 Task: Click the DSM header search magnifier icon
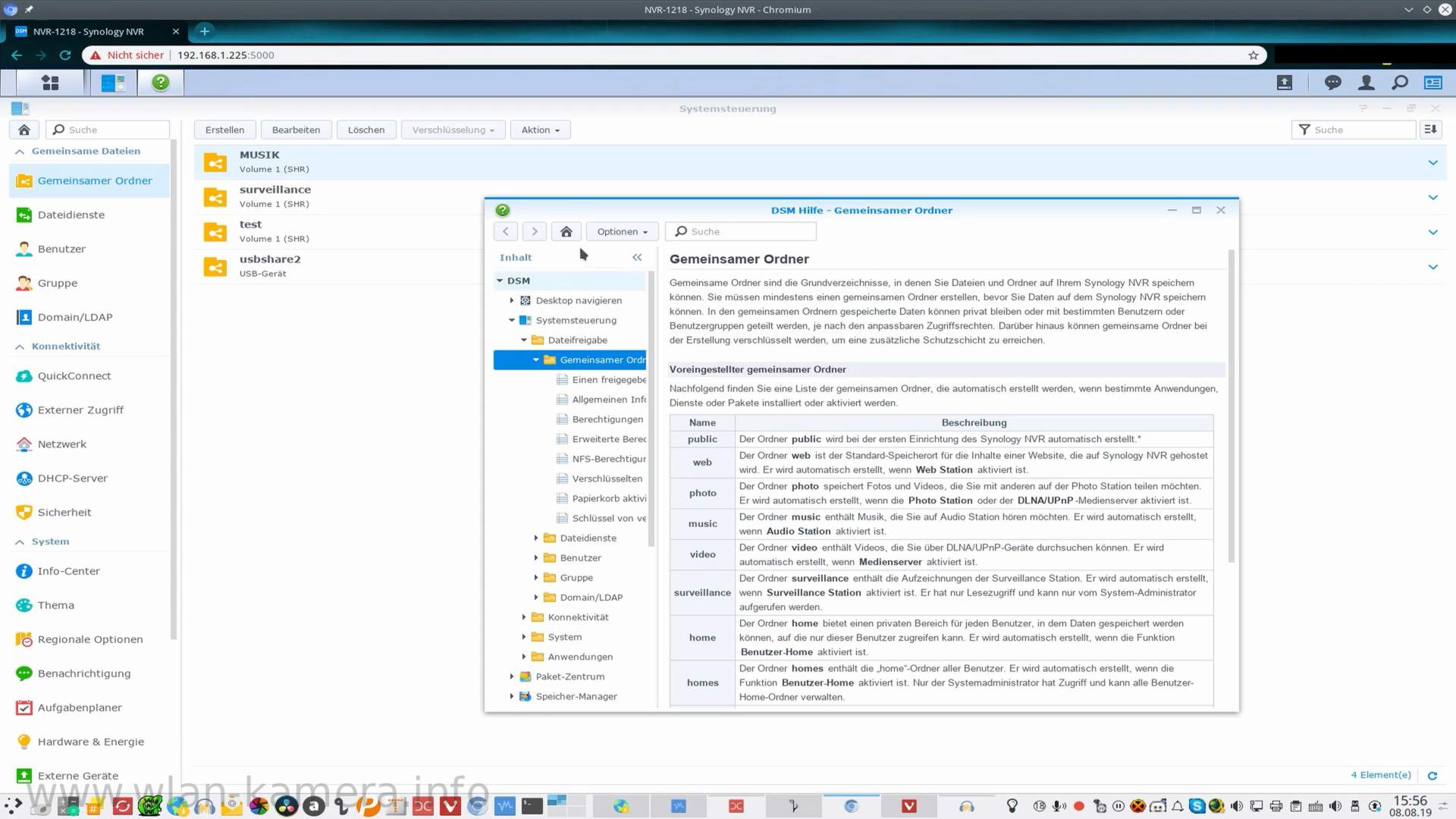[1400, 83]
